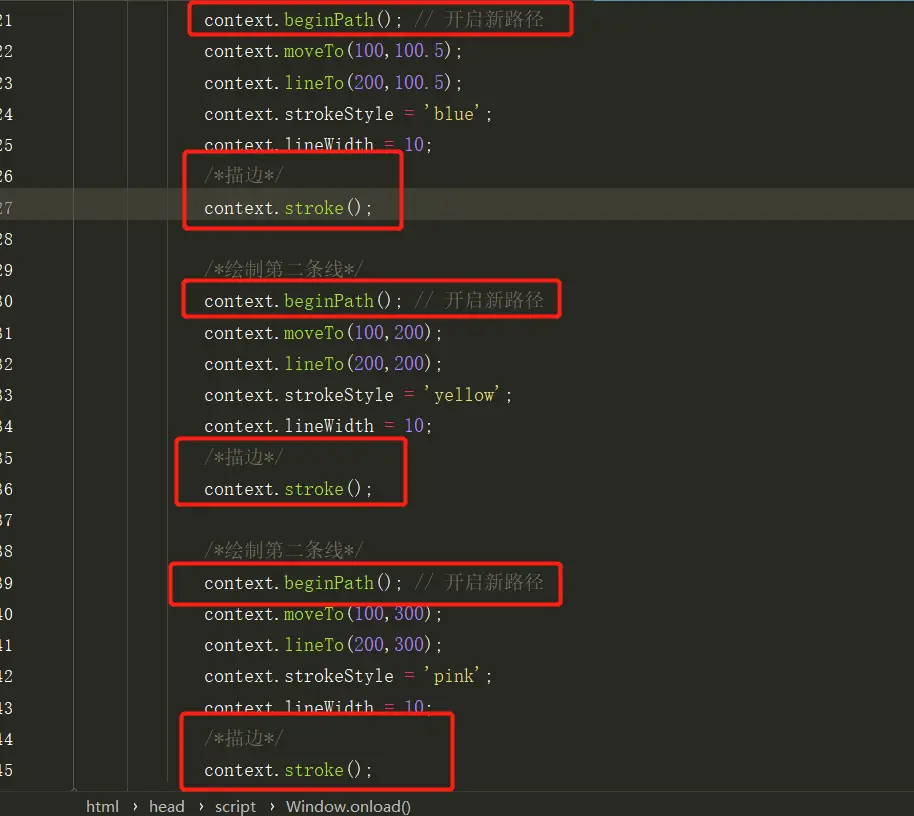Open the script breadcrumb segment
Image resolution: width=914 pixels, height=816 pixels.
tap(235, 807)
